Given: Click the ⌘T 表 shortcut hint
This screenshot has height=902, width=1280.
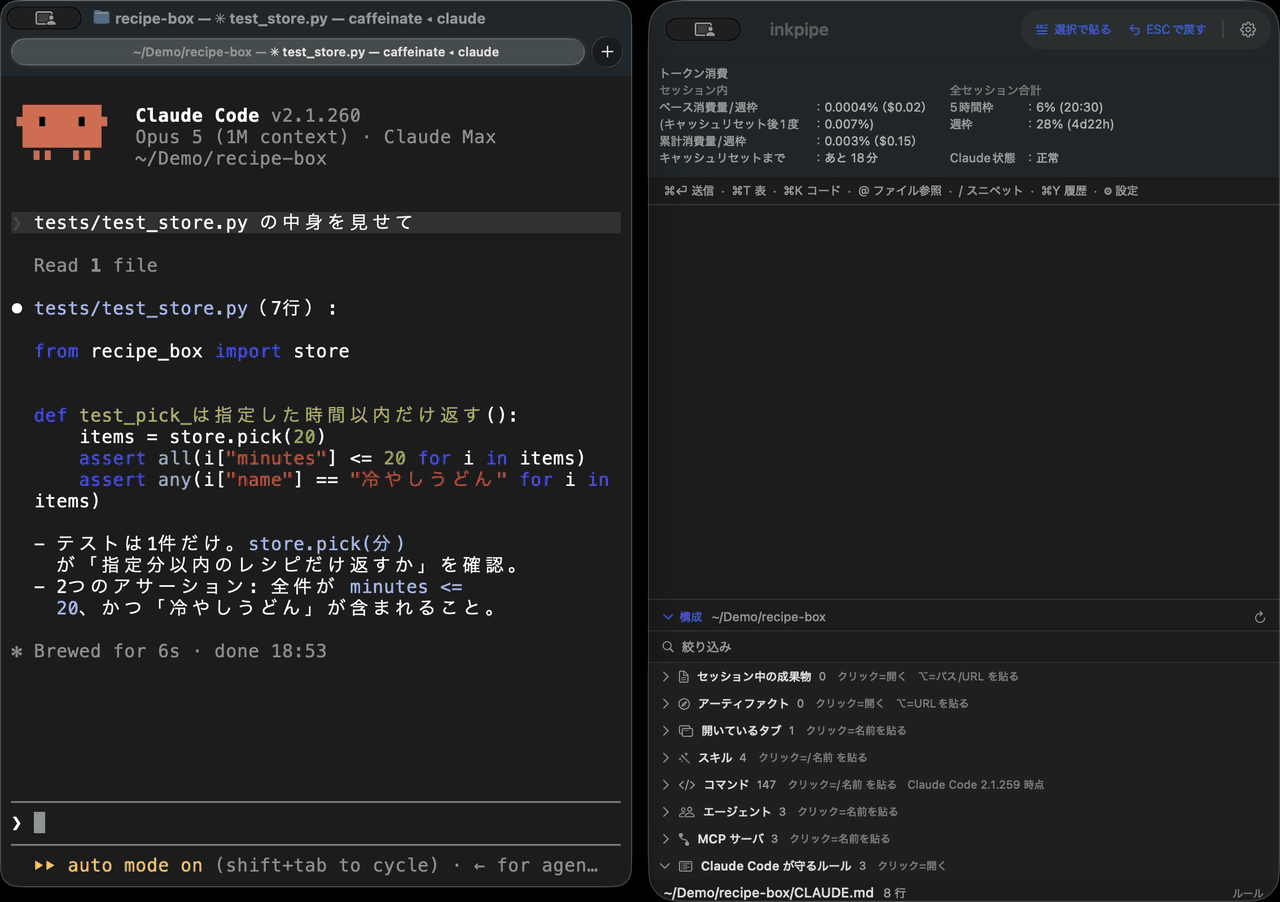Looking at the screenshot, I should pos(749,191).
